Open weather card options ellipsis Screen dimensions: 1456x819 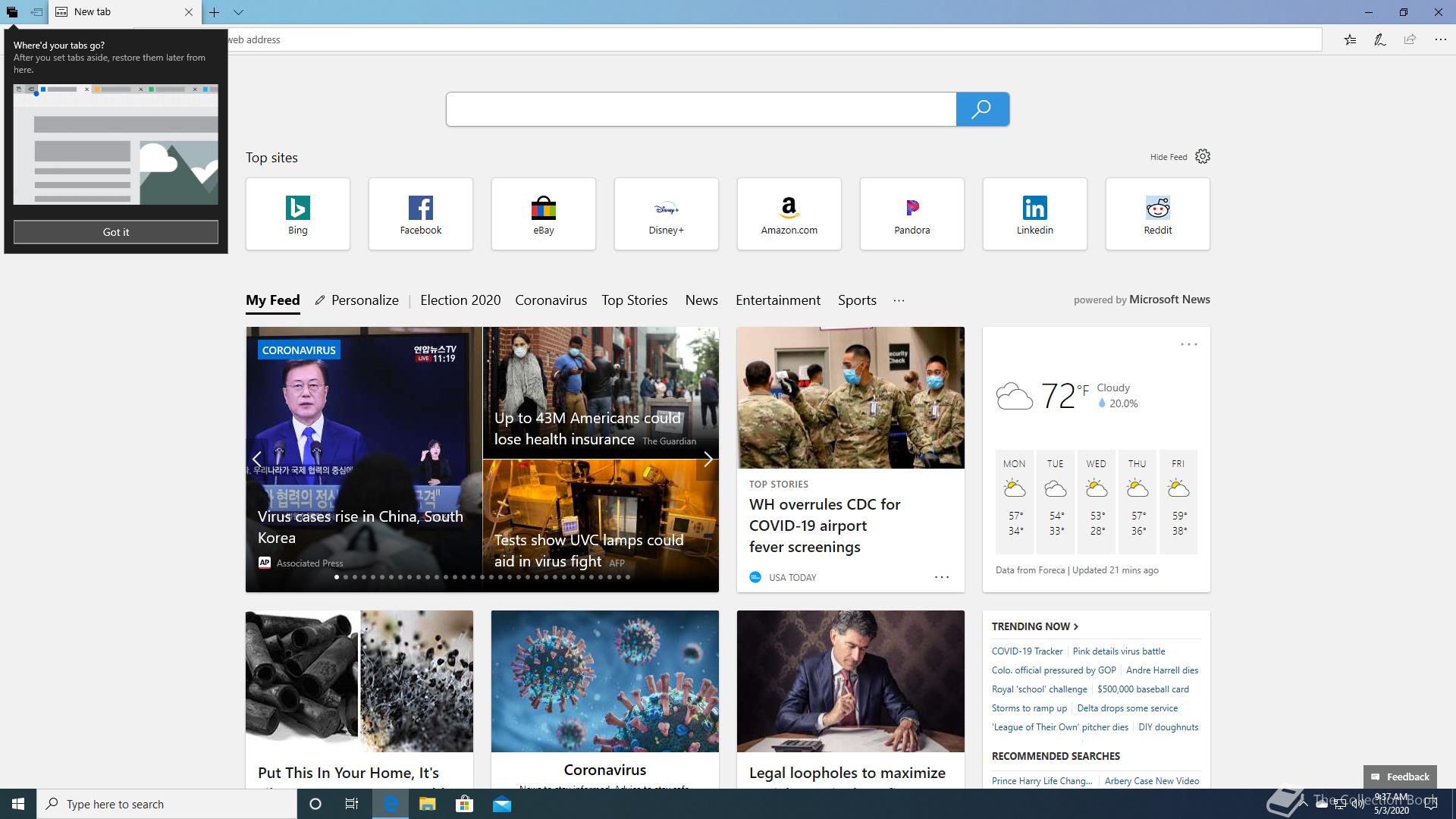click(1189, 344)
